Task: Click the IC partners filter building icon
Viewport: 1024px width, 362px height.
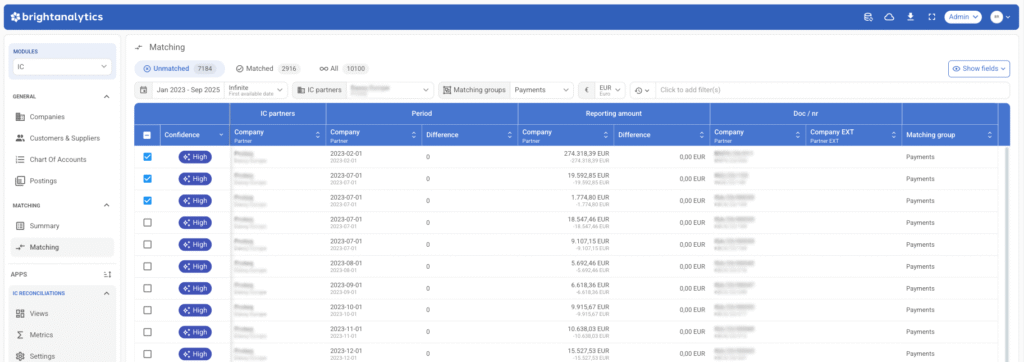Action: (x=300, y=90)
